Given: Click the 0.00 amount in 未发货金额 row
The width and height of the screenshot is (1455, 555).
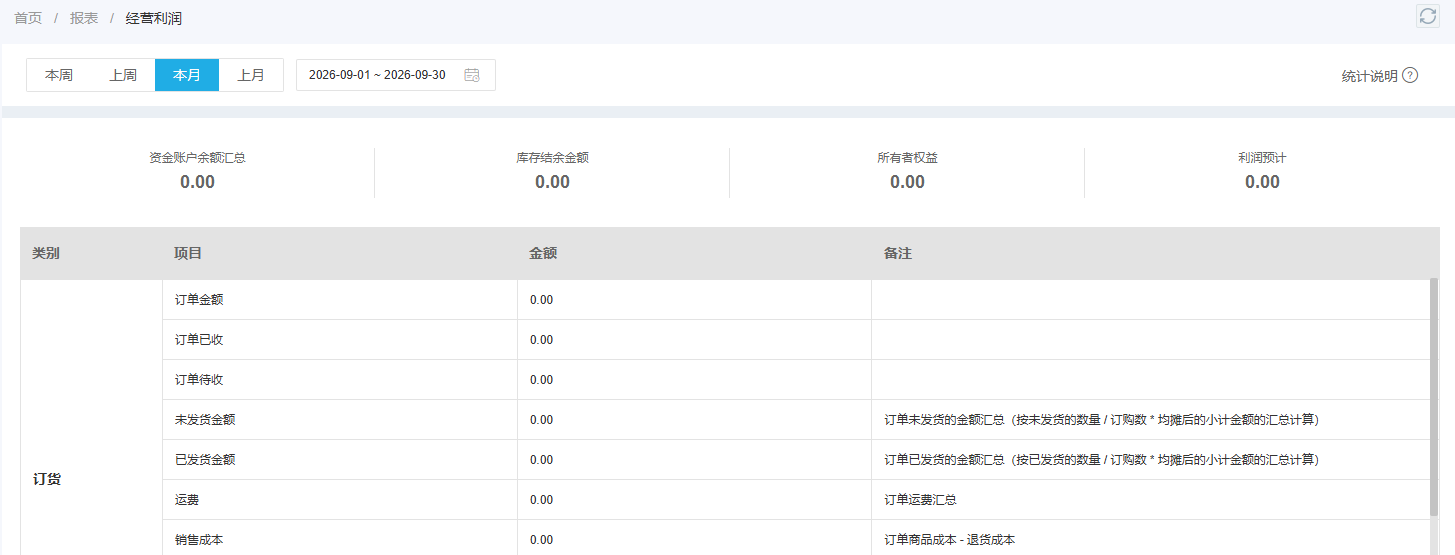Looking at the screenshot, I should click(541, 420).
